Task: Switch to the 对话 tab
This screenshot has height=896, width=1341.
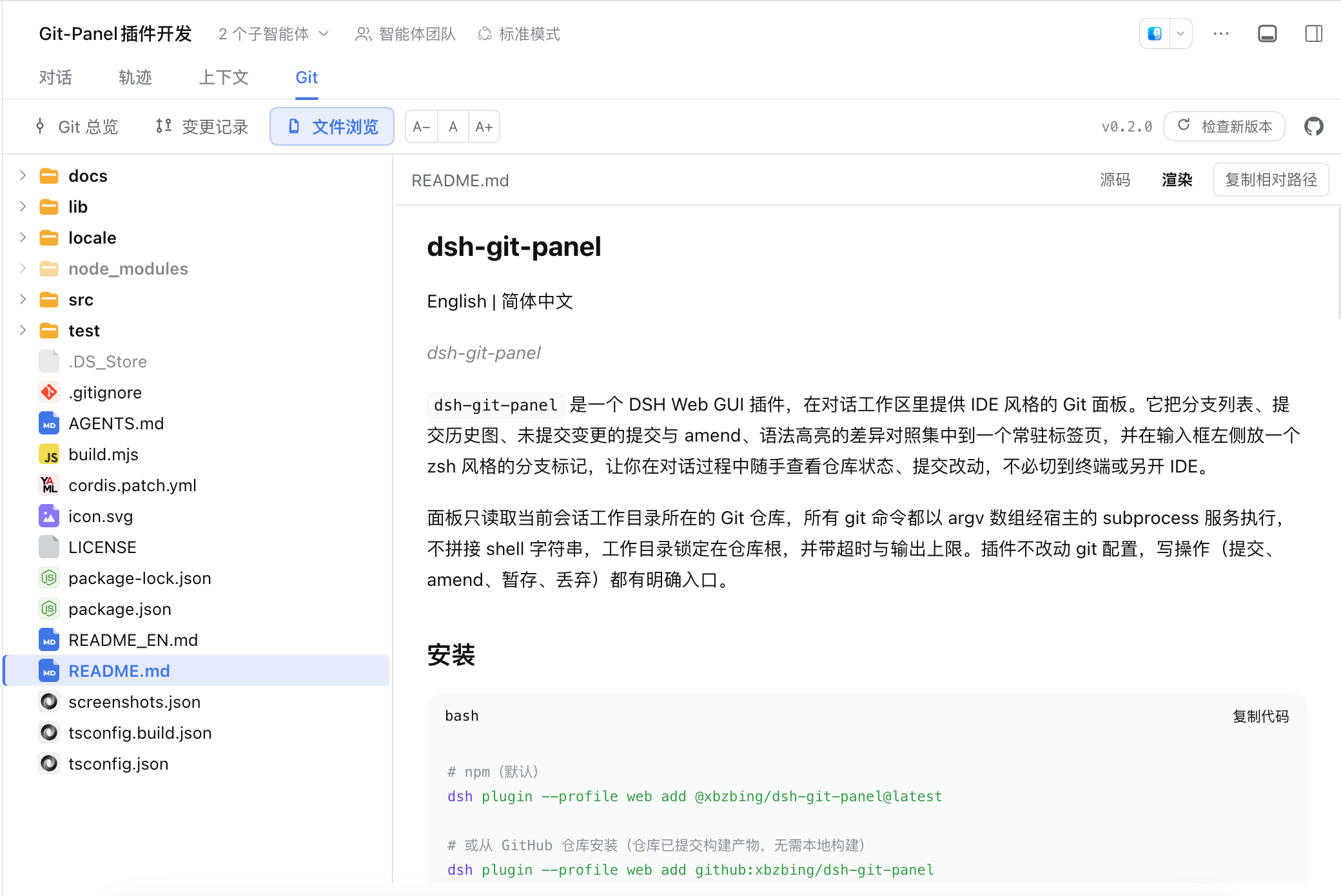Action: point(55,77)
